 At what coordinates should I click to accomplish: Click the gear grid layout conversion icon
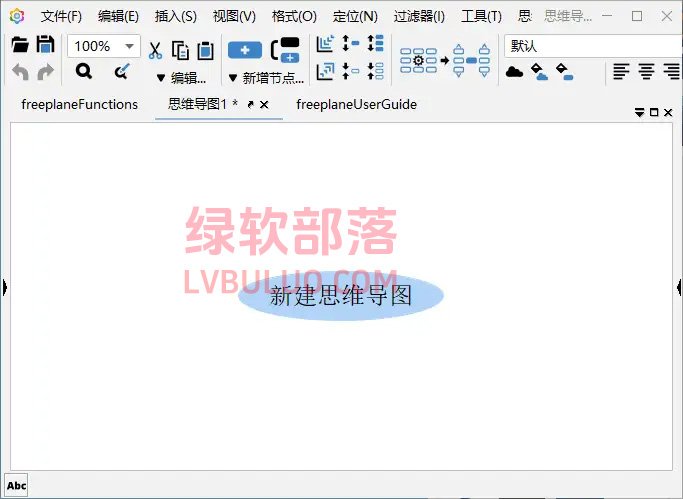pyautogui.click(x=445, y=61)
